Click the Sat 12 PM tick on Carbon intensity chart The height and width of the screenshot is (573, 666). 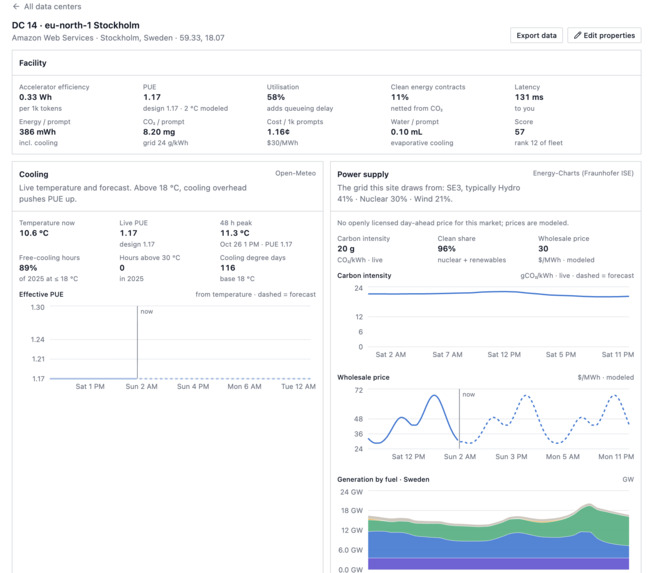point(504,355)
